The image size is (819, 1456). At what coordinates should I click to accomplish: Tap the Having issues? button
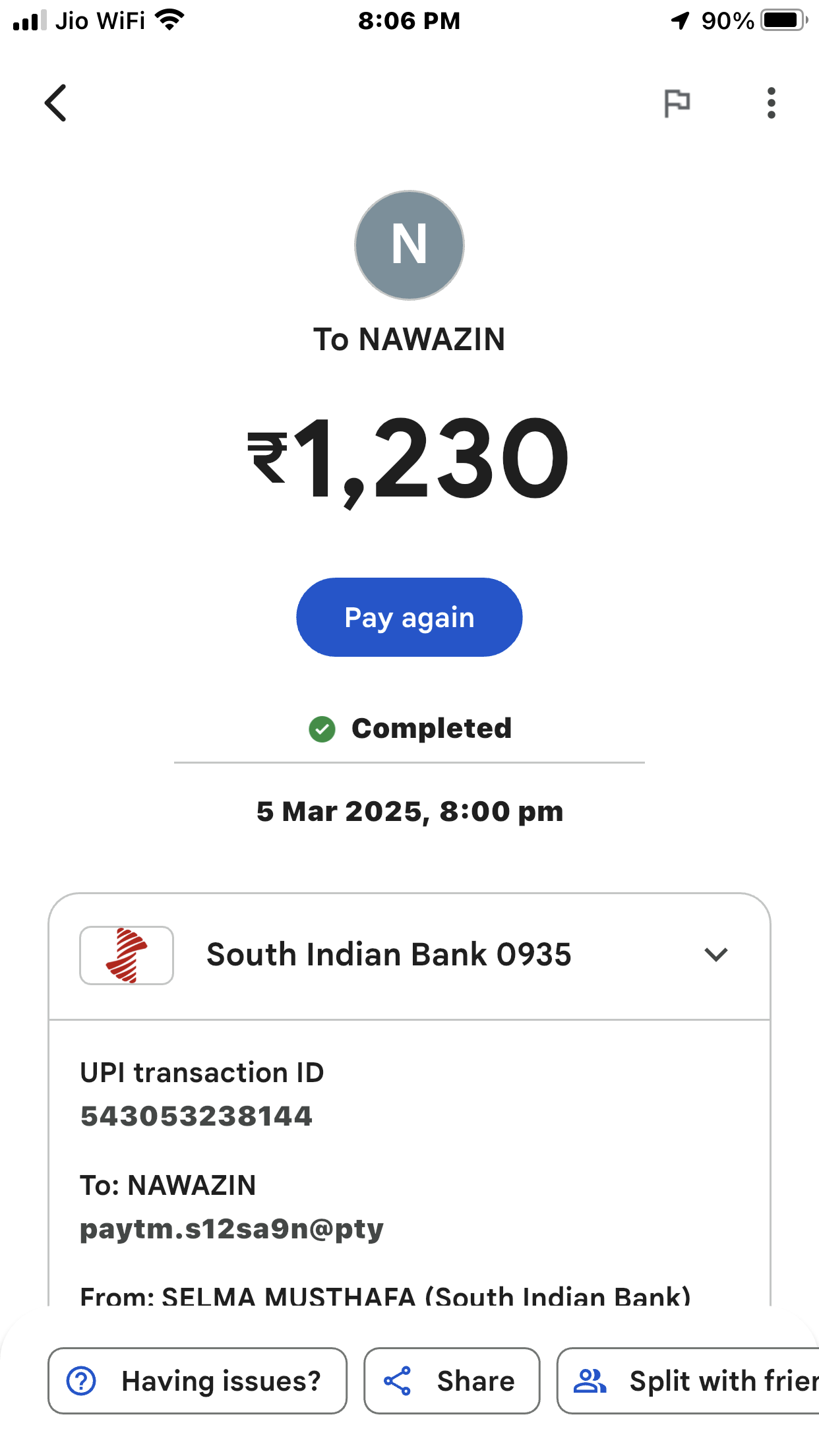click(197, 1381)
